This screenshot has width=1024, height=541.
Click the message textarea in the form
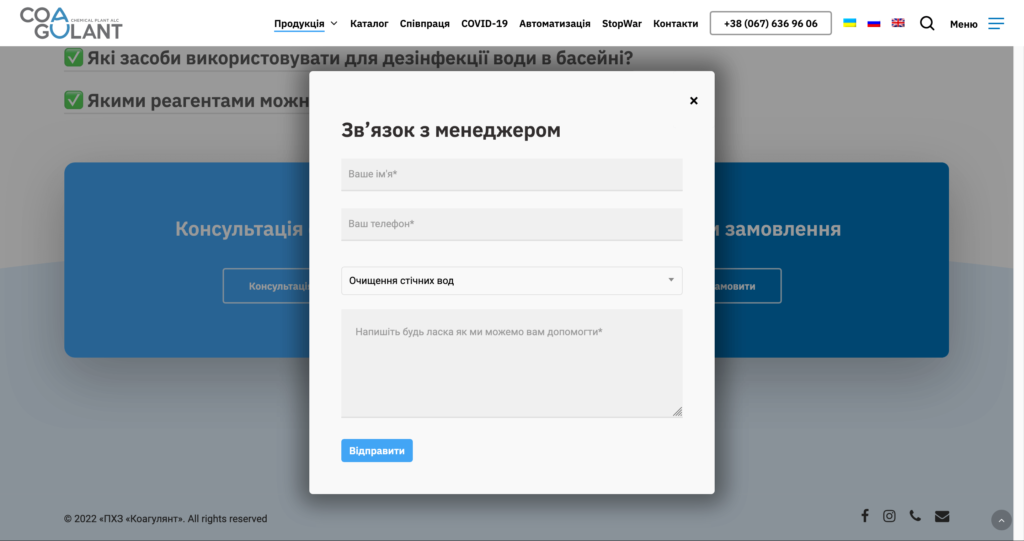pyautogui.click(x=511, y=363)
